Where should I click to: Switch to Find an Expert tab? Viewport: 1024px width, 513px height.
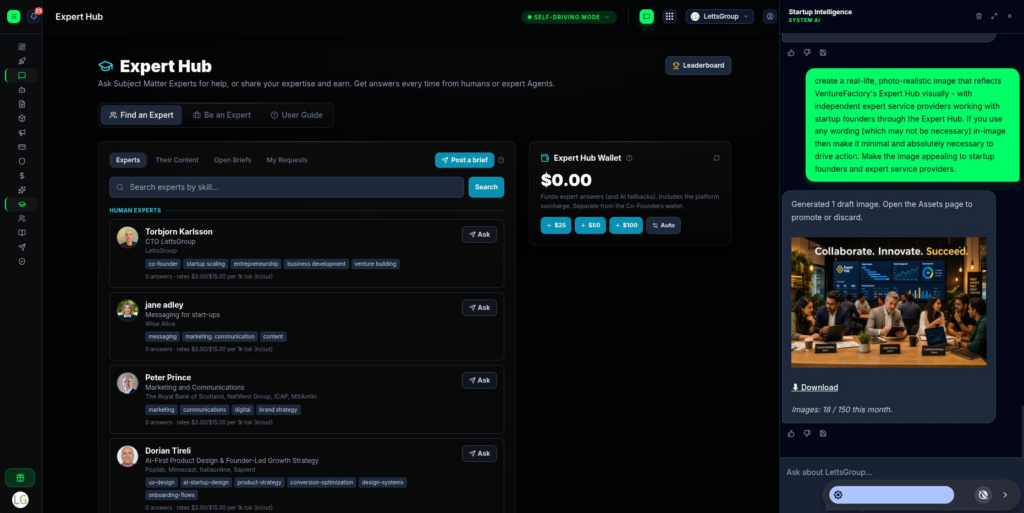coord(141,115)
